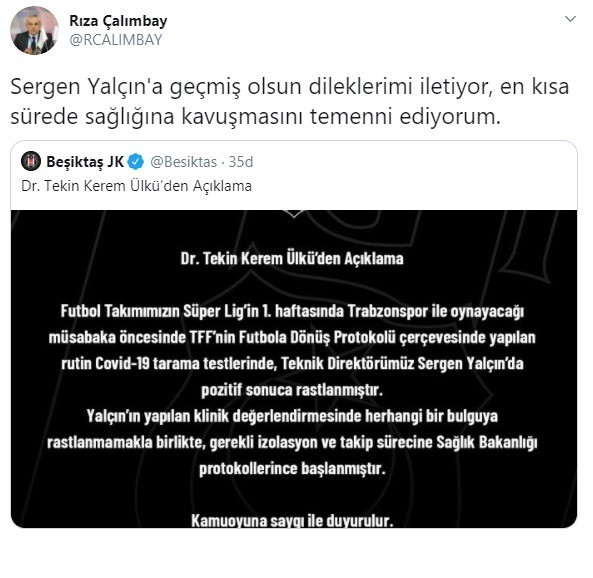Viewport: 593px width, 578px height.
Task: Open the @Besiktas handle in quoted tweet
Action: 183,162
